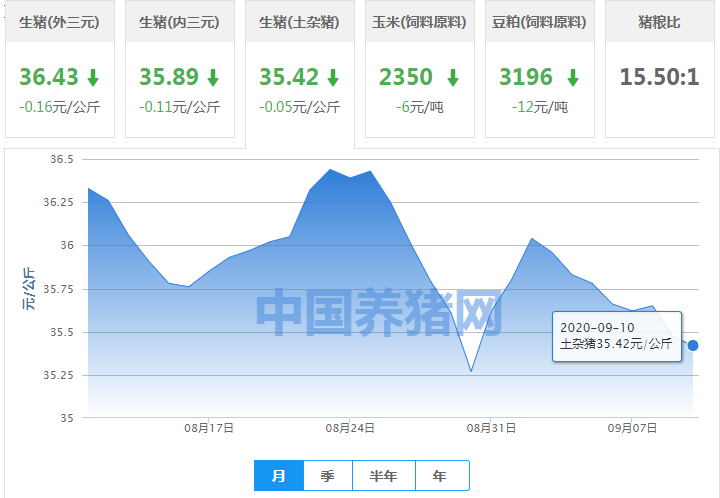Select the 生猪(外三元) tab
720x498 pixels.
click(x=60, y=21)
